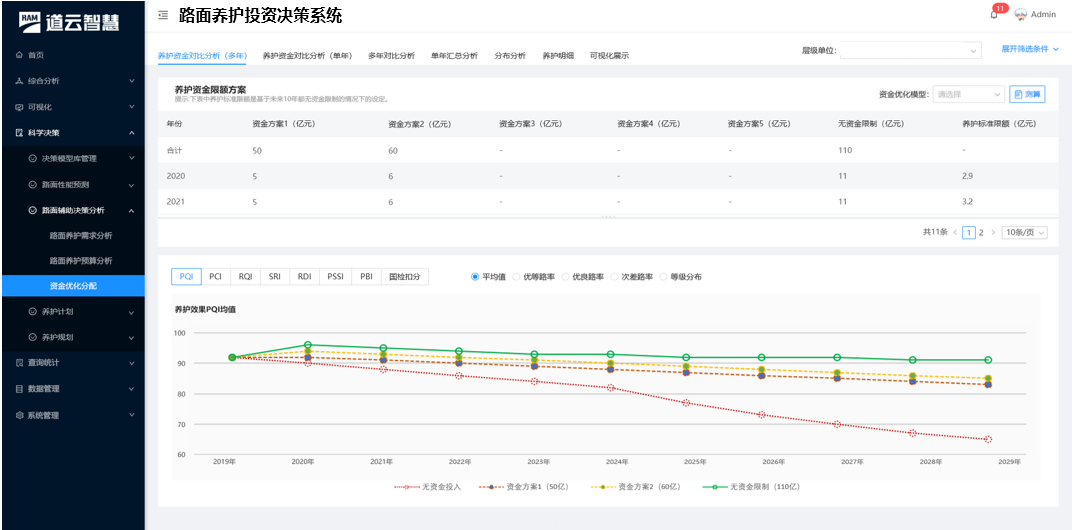This screenshot has width=1072, height=530.
Task: Click the Admin user avatar icon
Action: point(1021,15)
